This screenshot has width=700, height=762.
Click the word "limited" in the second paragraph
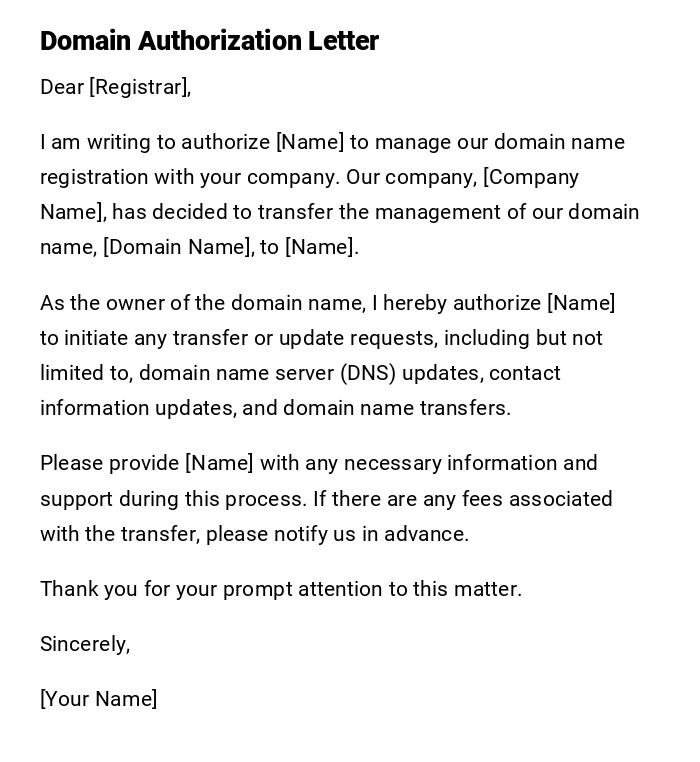tap(72, 373)
